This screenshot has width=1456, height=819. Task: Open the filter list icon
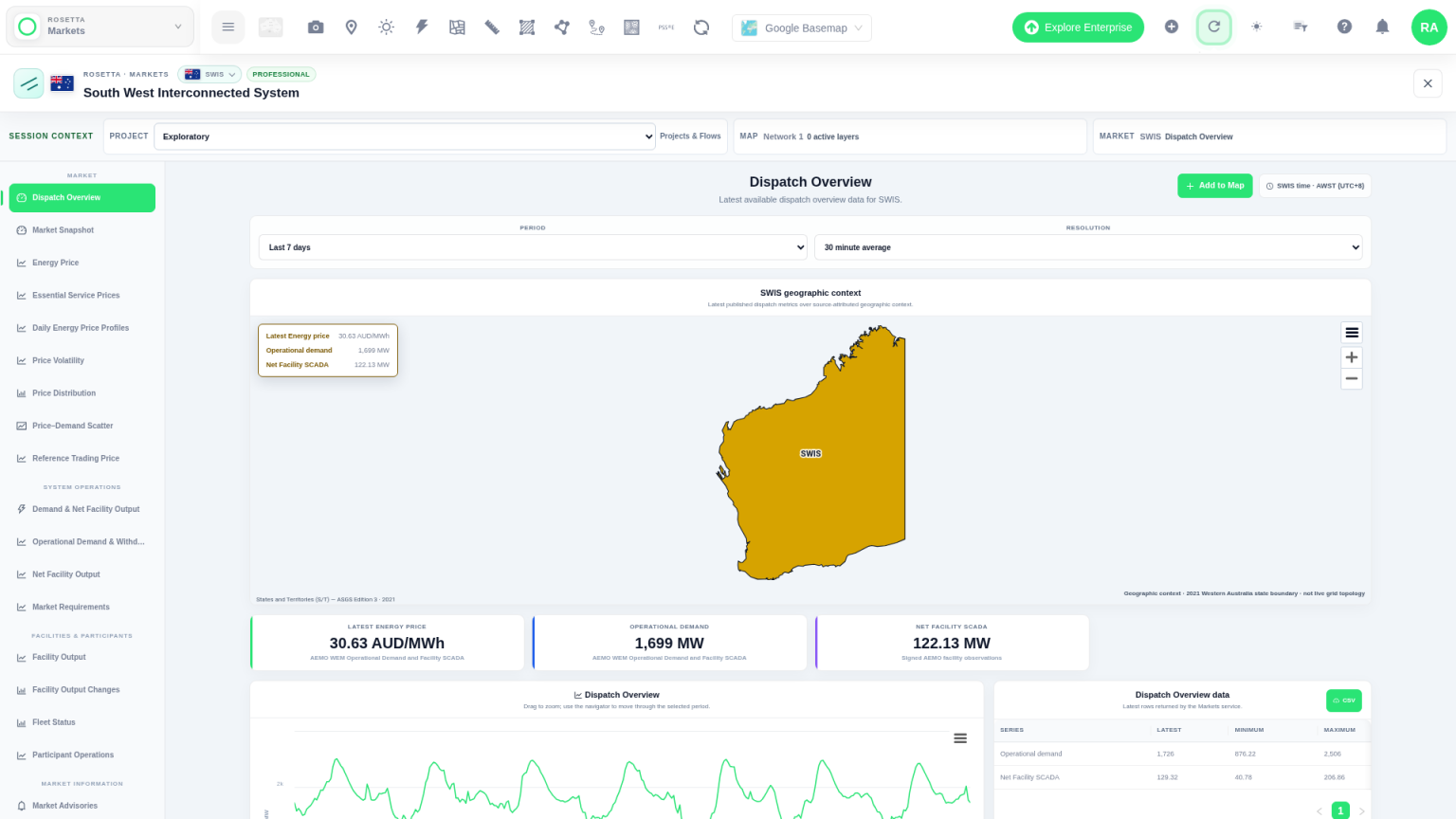coord(1301,27)
